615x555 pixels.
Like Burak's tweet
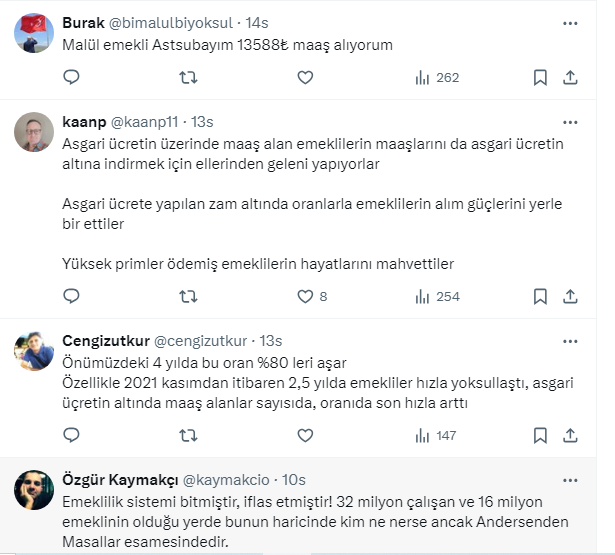(306, 77)
